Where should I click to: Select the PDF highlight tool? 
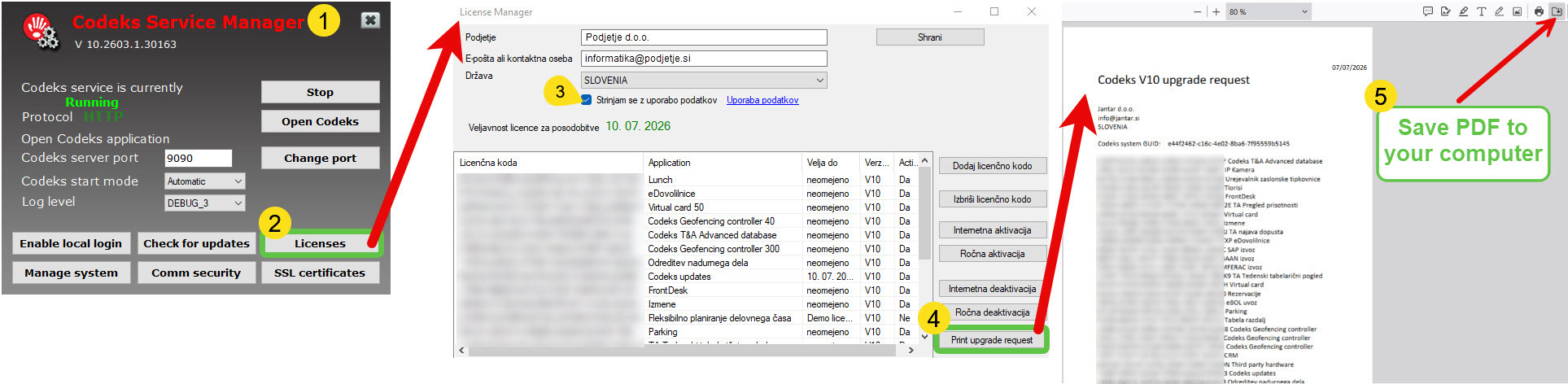(1463, 11)
